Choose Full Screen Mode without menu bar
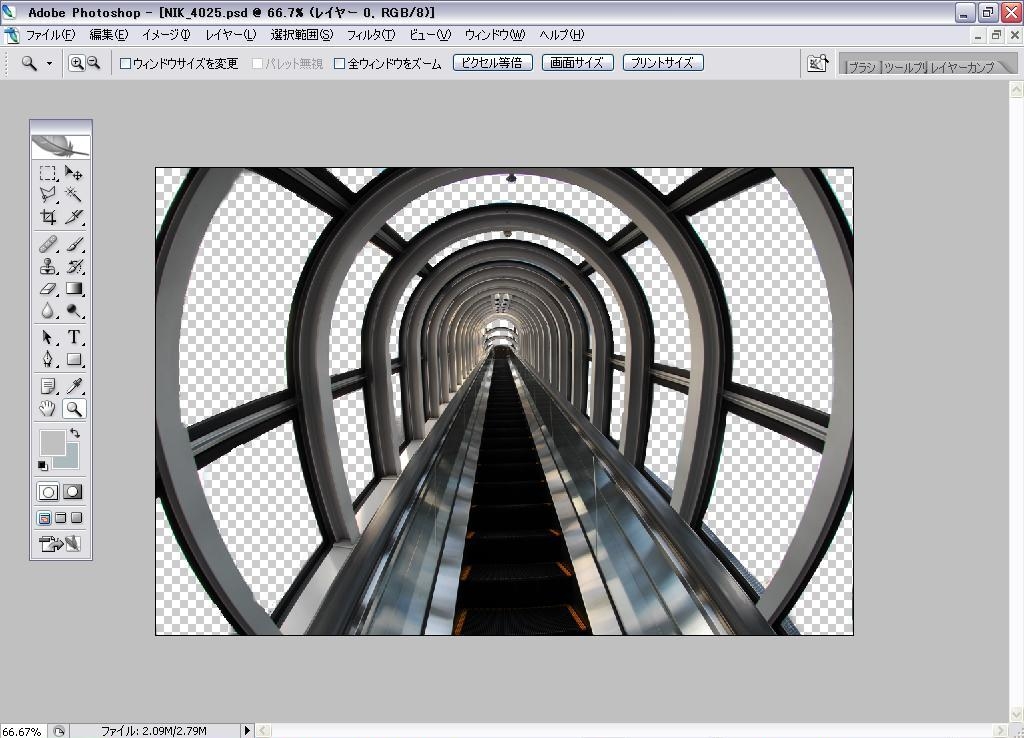The image size is (1024, 738). pyautogui.click(x=76, y=518)
